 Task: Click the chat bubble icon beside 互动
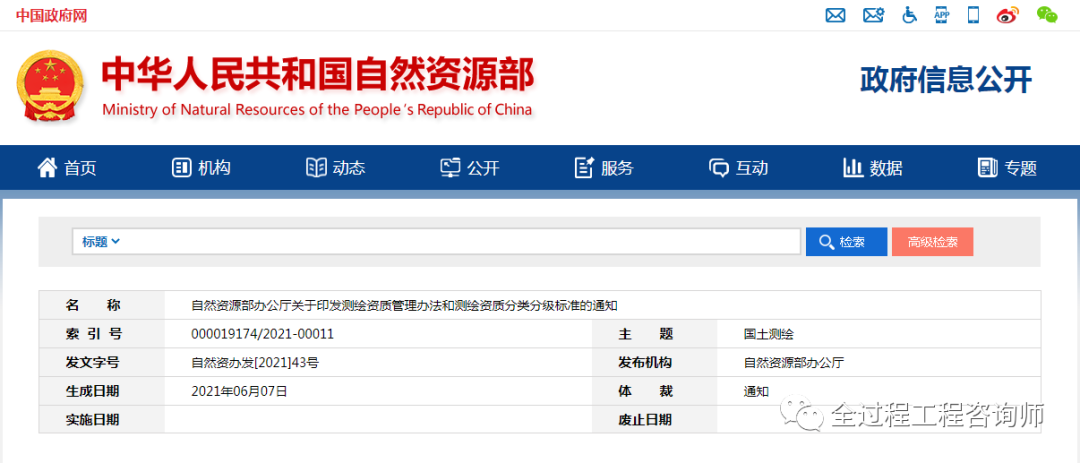pyautogui.click(x=719, y=168)
